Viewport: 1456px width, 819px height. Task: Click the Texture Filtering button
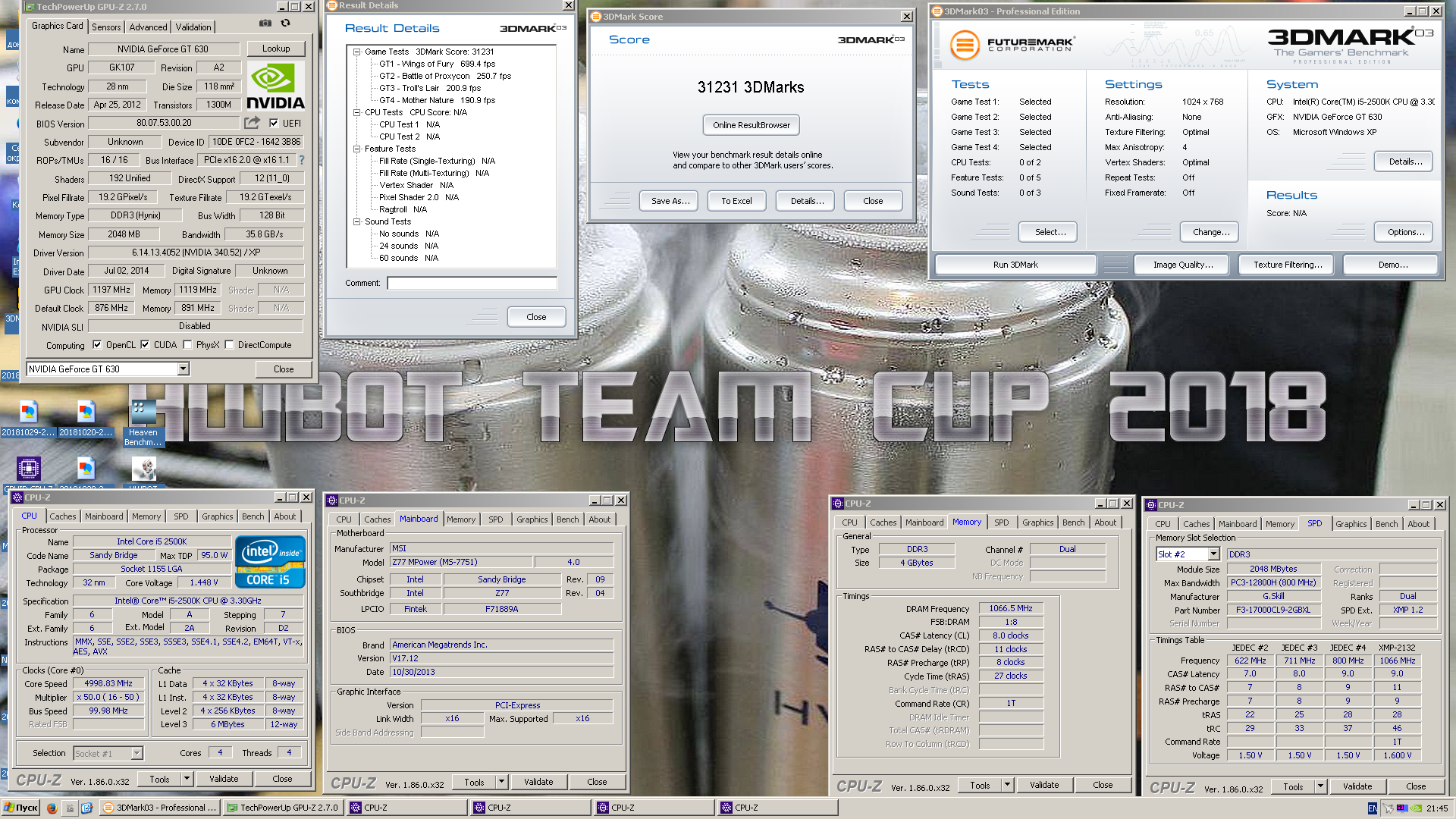[1288, 265]
